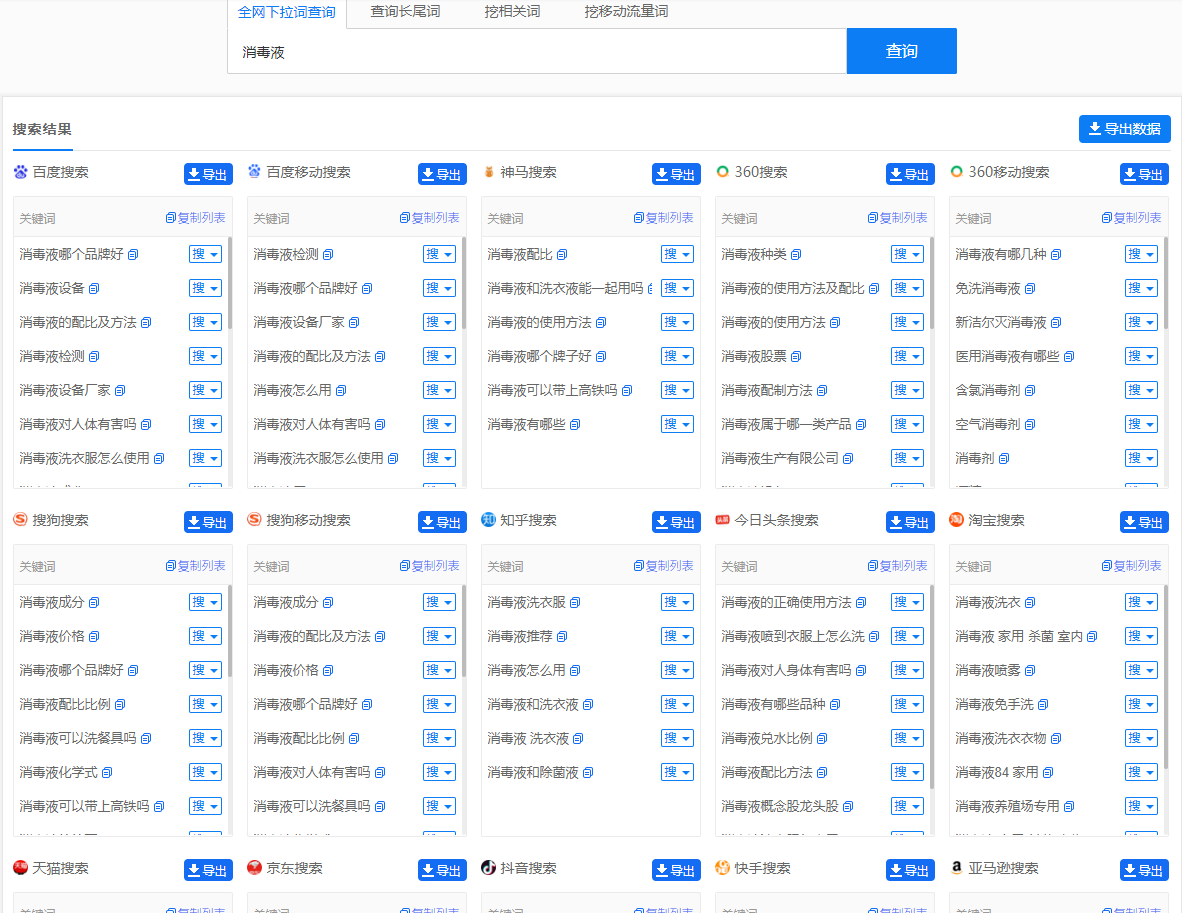Export the 亚马逊搜索 keyword list
The image size is (1182, 913).
[x=1144, y=870]
